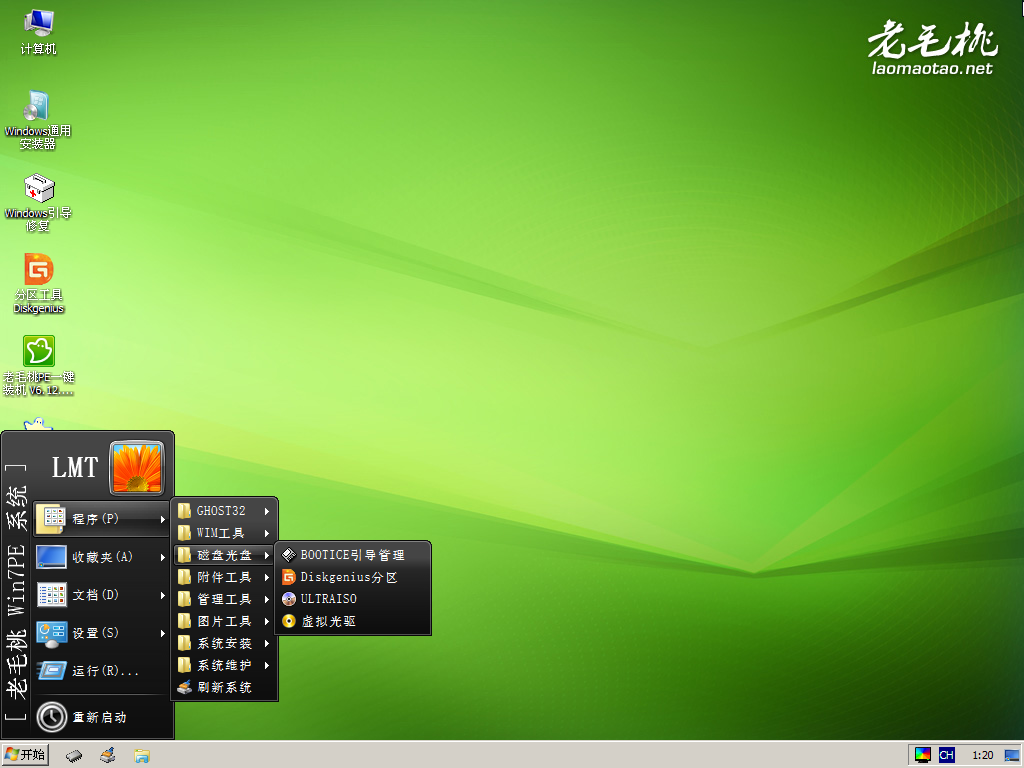1024x768 pixels.
Task: Click the show desktop tray icon
Action: 1012,756
